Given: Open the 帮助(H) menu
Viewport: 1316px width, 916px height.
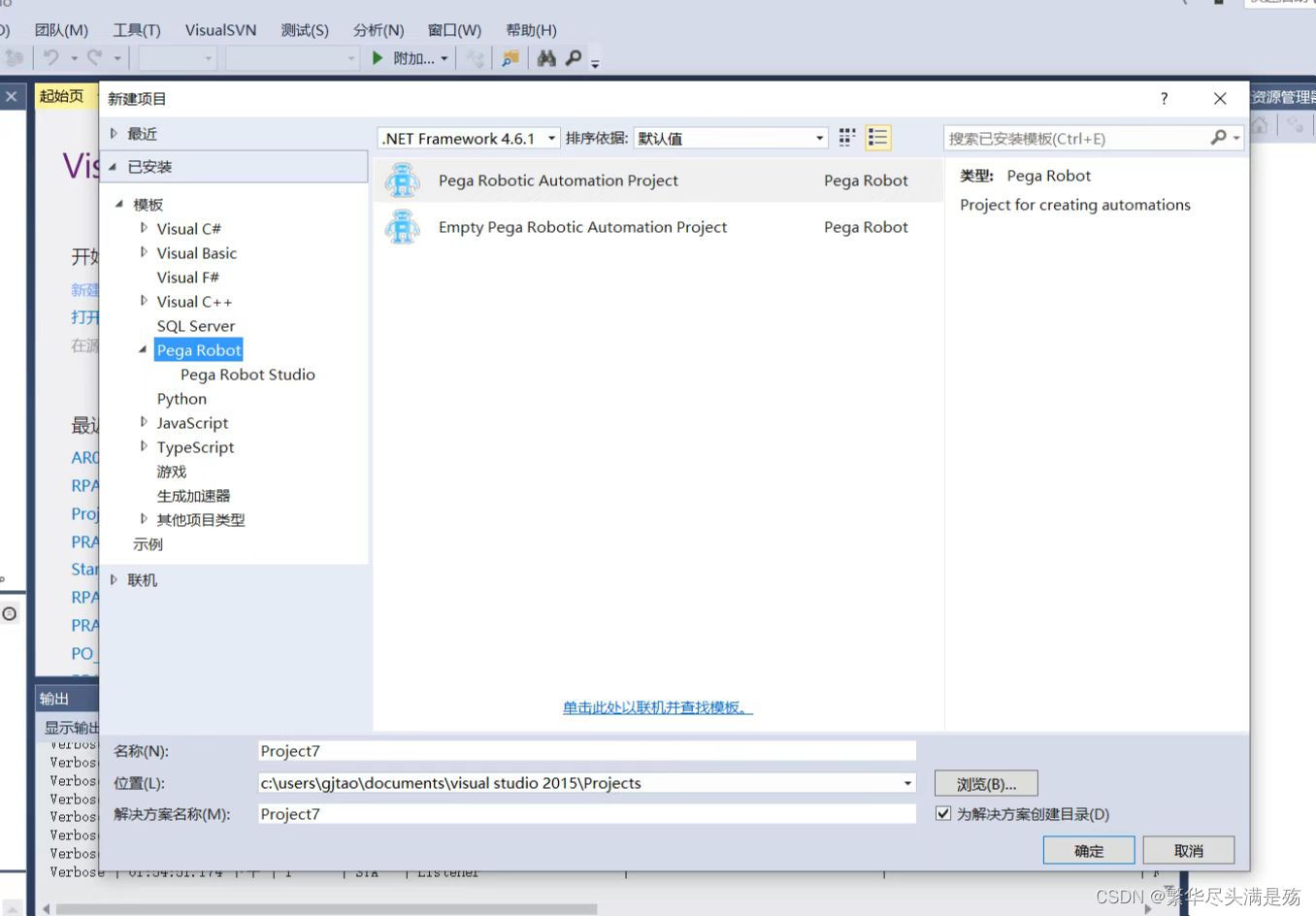Looking at the screenshot, I should pos(531,30).
